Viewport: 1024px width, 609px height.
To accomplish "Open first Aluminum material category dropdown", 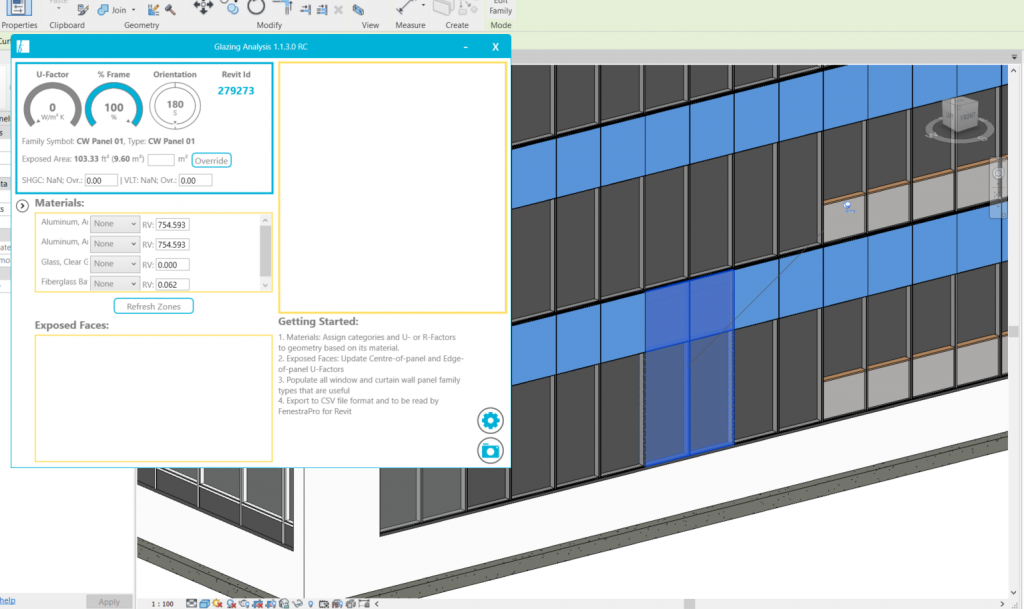I will [x=114, y=224].
